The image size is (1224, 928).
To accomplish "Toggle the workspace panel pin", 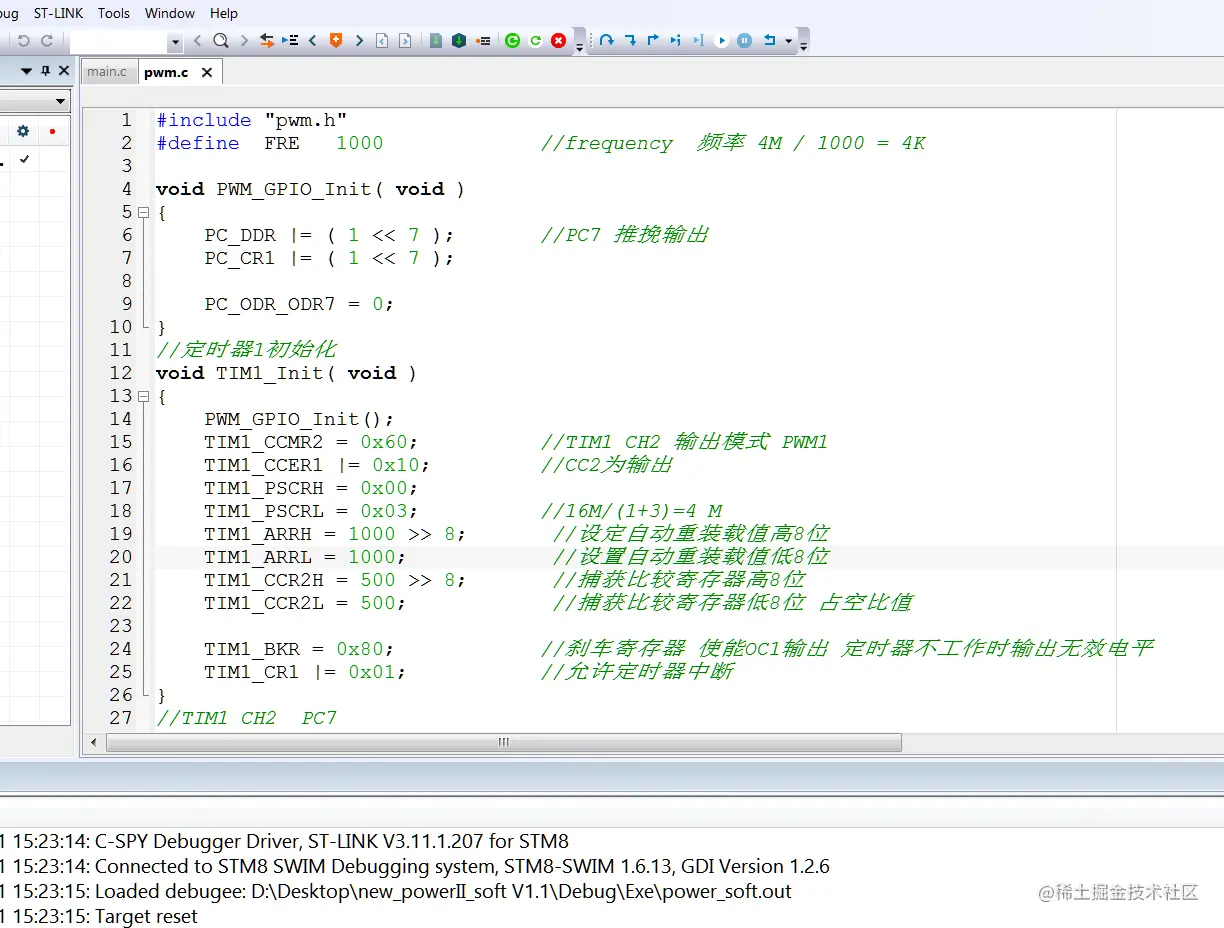I will pos(45,71).
